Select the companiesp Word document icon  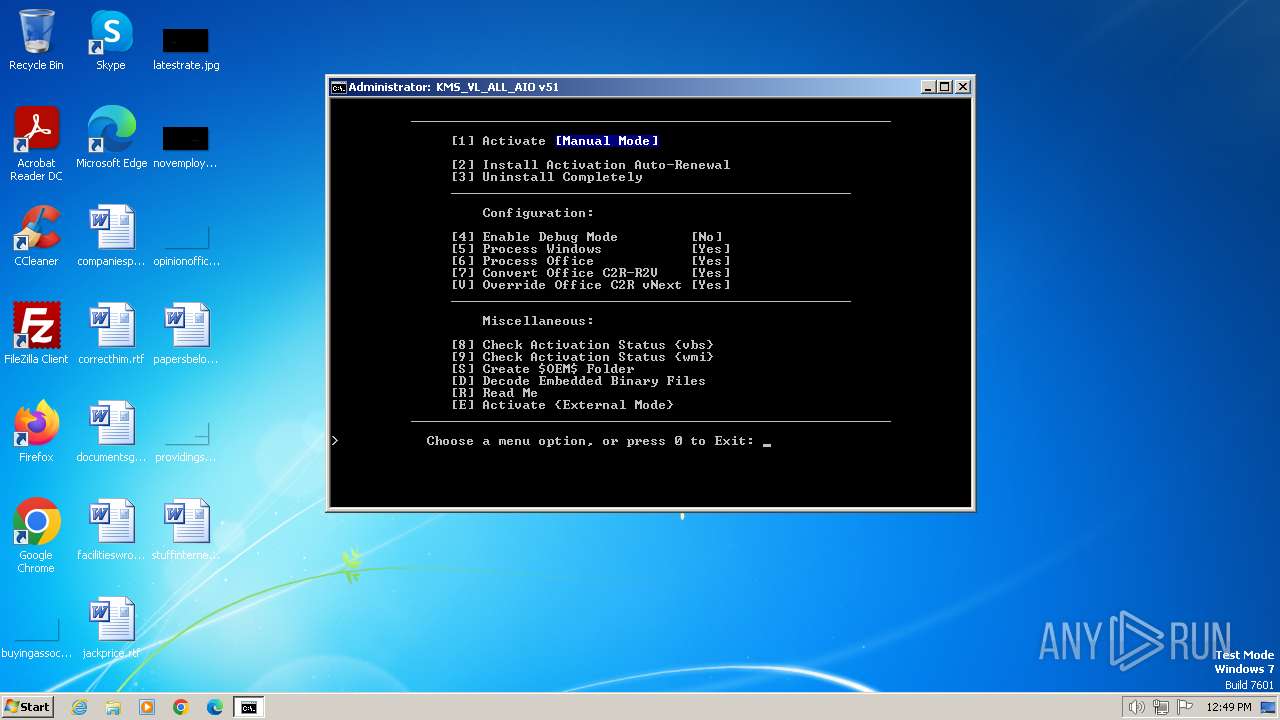tap(111, 236)
